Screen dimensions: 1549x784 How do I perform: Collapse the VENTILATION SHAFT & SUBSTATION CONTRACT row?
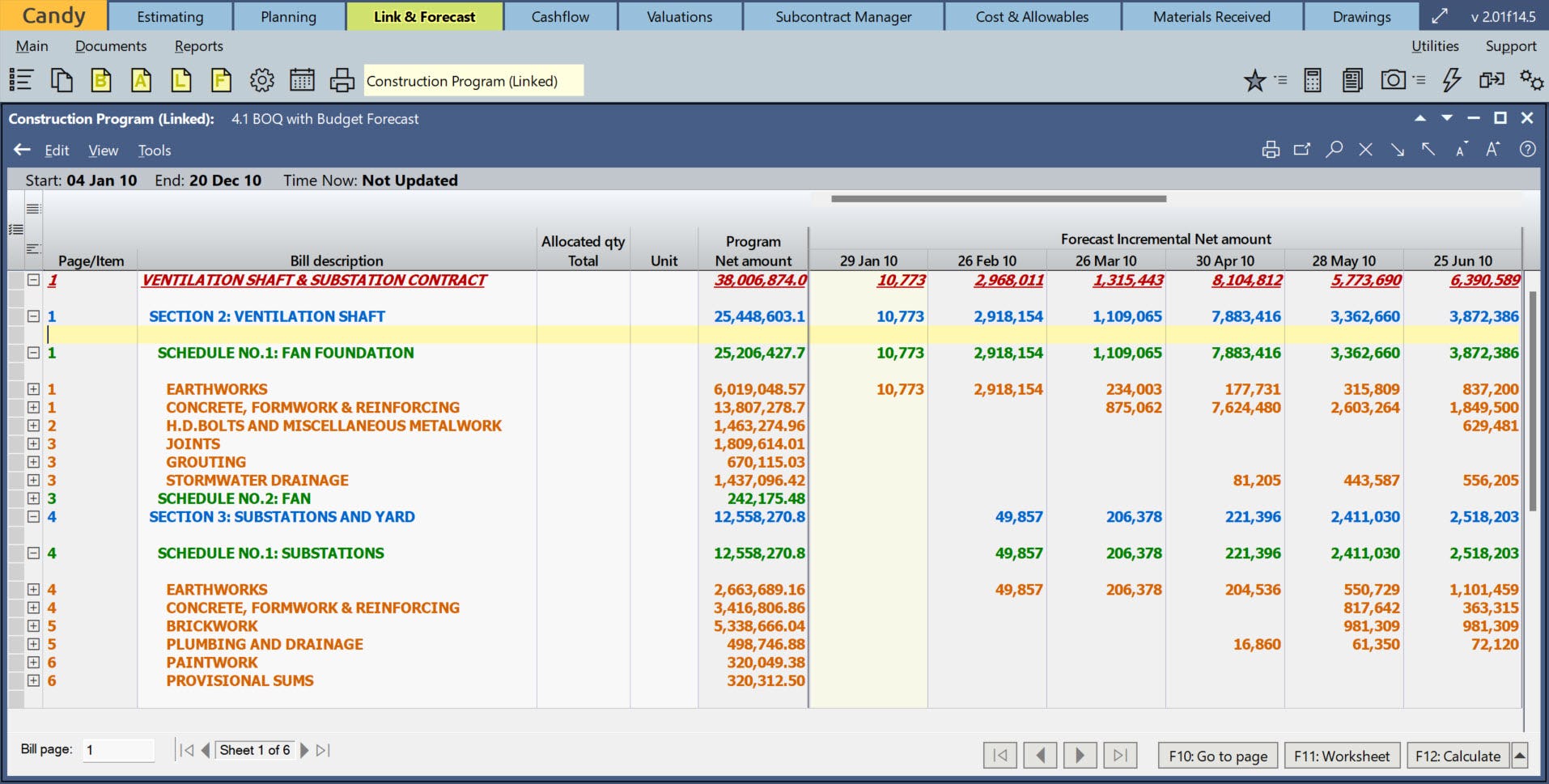[33, 280]
